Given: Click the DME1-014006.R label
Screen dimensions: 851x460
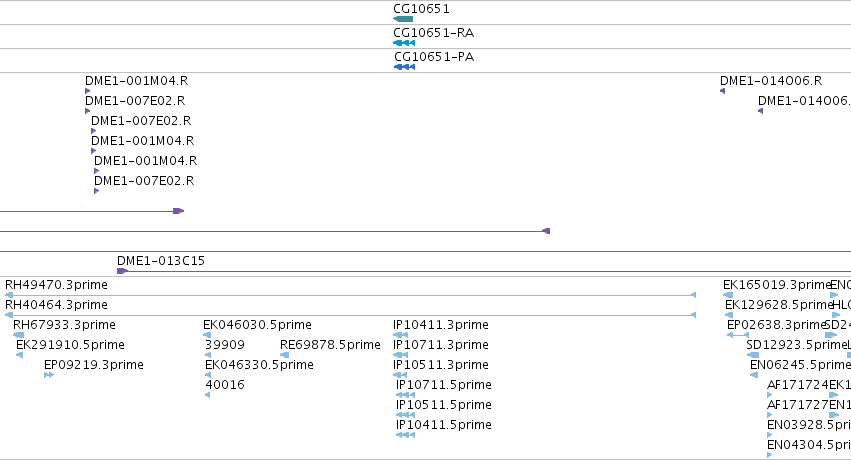Looking at the screenshot, I should (771, 81).
